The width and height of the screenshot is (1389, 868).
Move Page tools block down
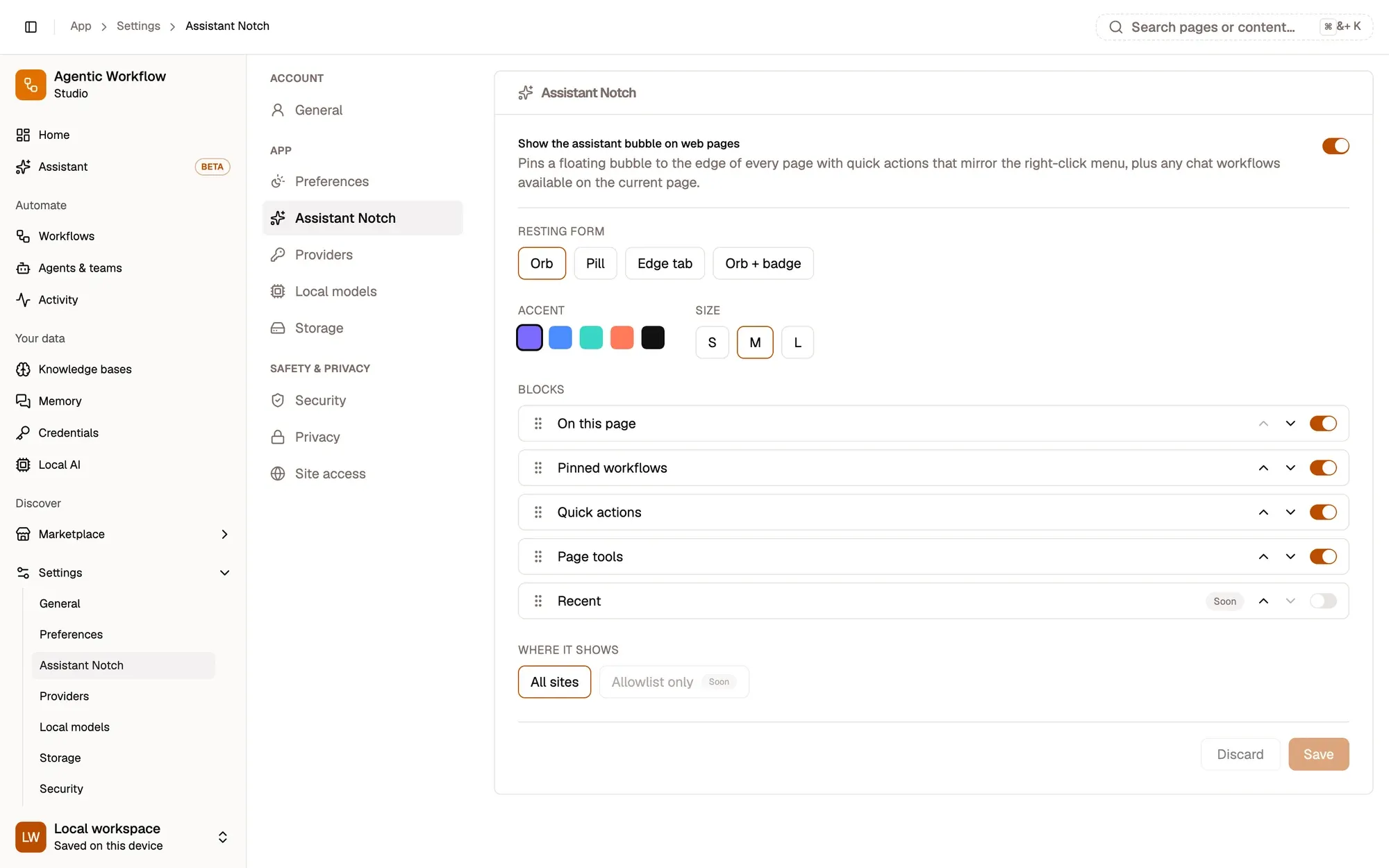1290,557
